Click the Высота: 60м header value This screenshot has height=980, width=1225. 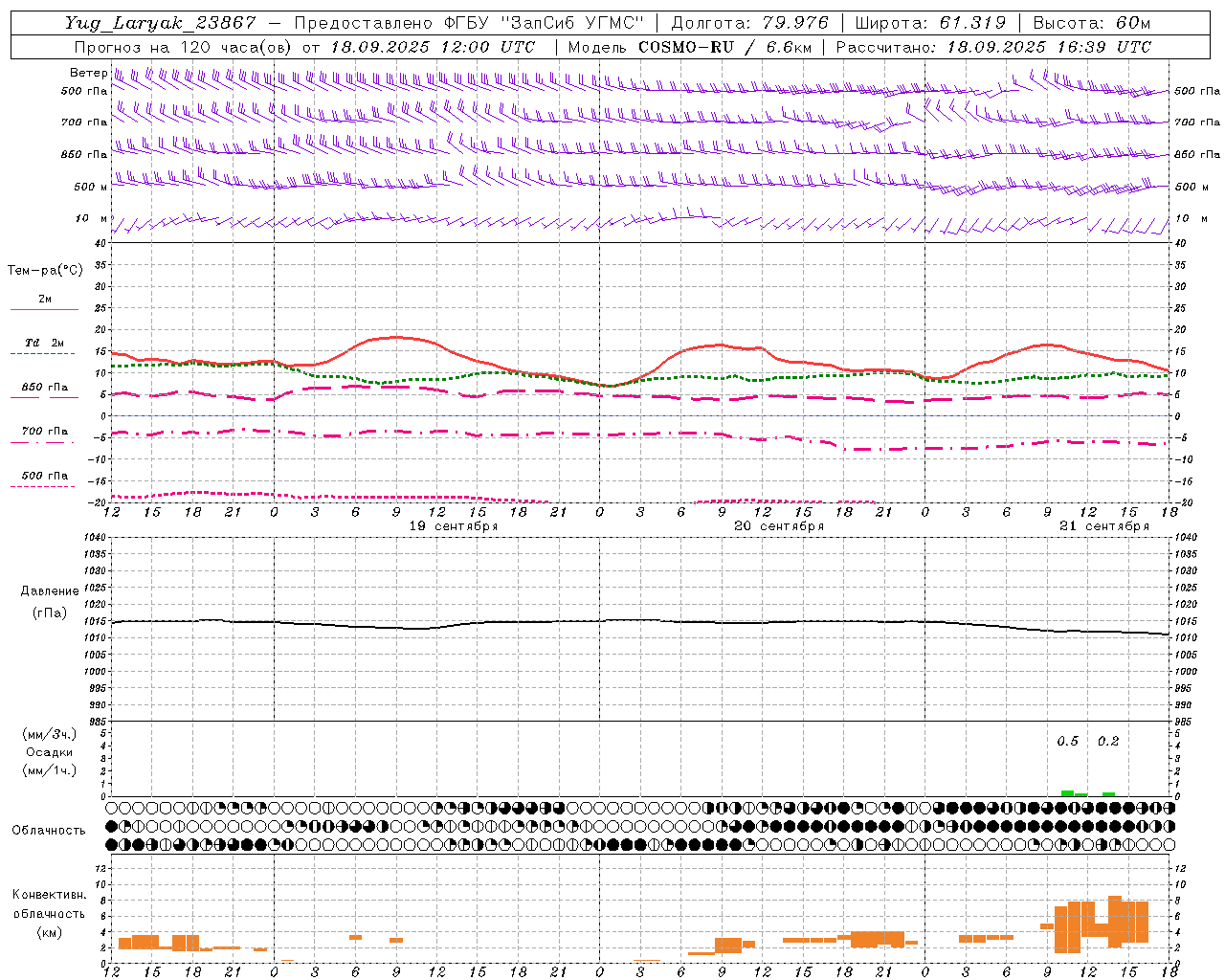tap(1091, 23)
